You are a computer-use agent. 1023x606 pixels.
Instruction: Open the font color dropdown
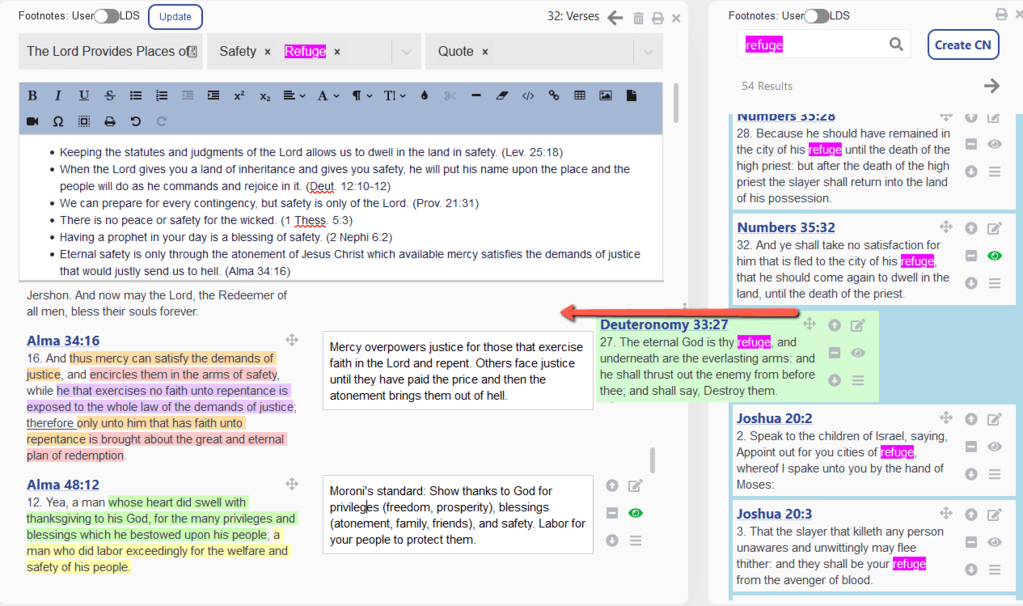(x=327, y=96)
